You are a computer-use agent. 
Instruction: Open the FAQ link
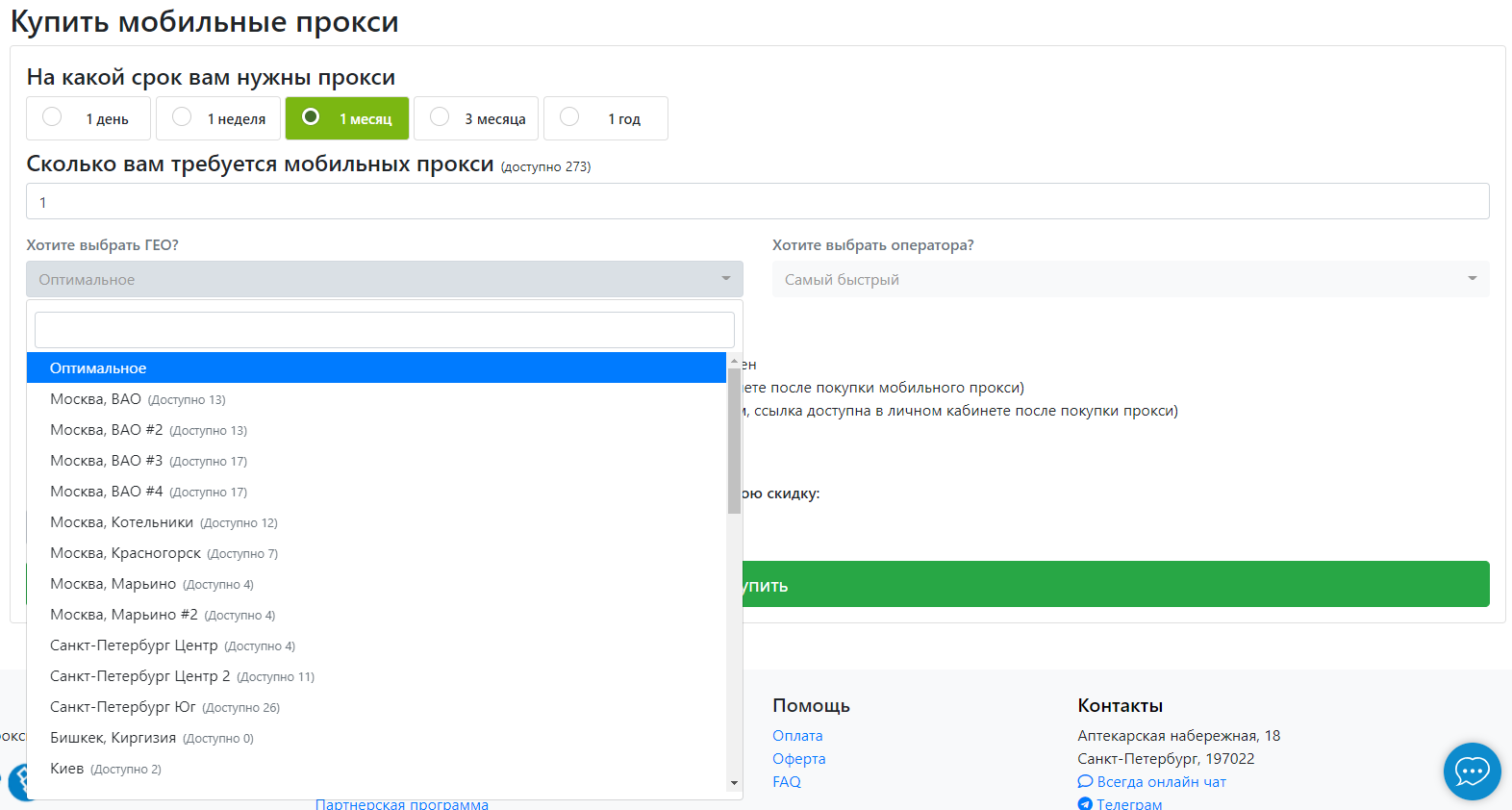787,781
